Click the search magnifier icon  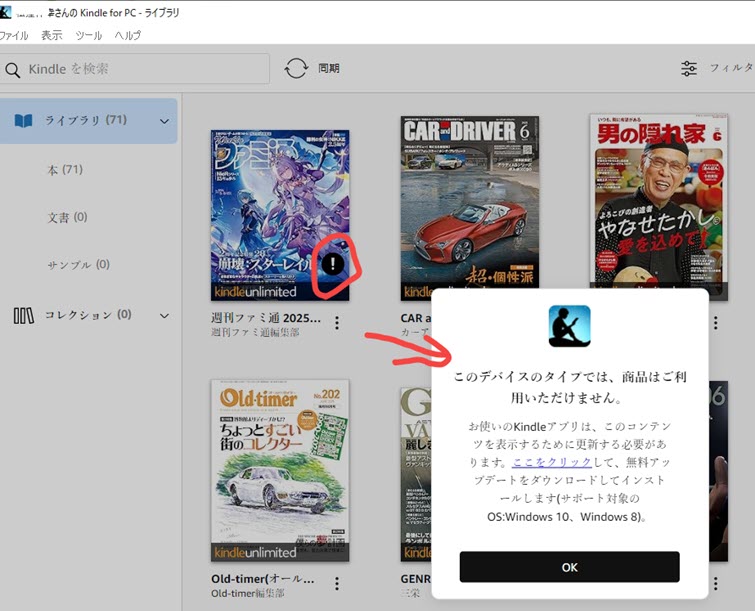click(13, 70)
